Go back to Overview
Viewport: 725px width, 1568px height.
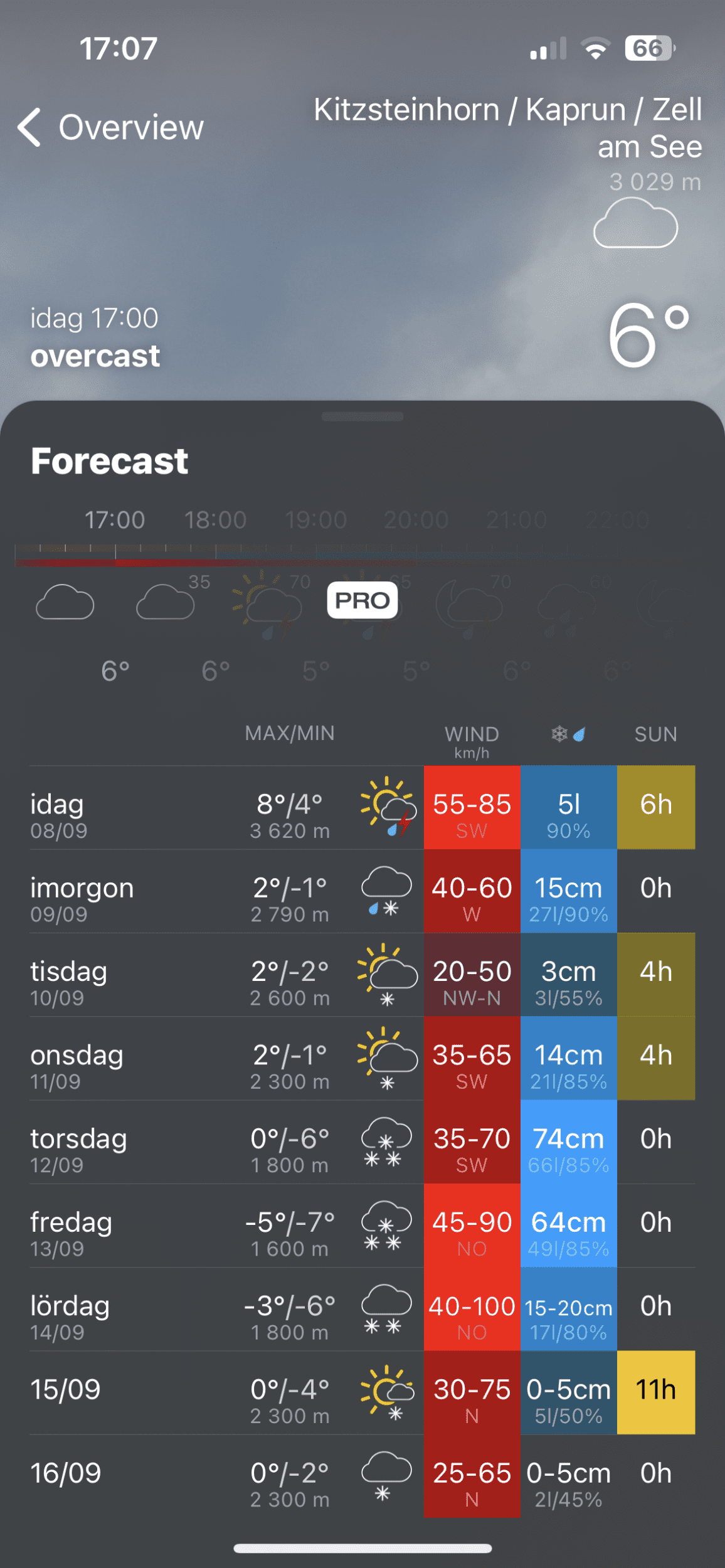tap(130, 127)
